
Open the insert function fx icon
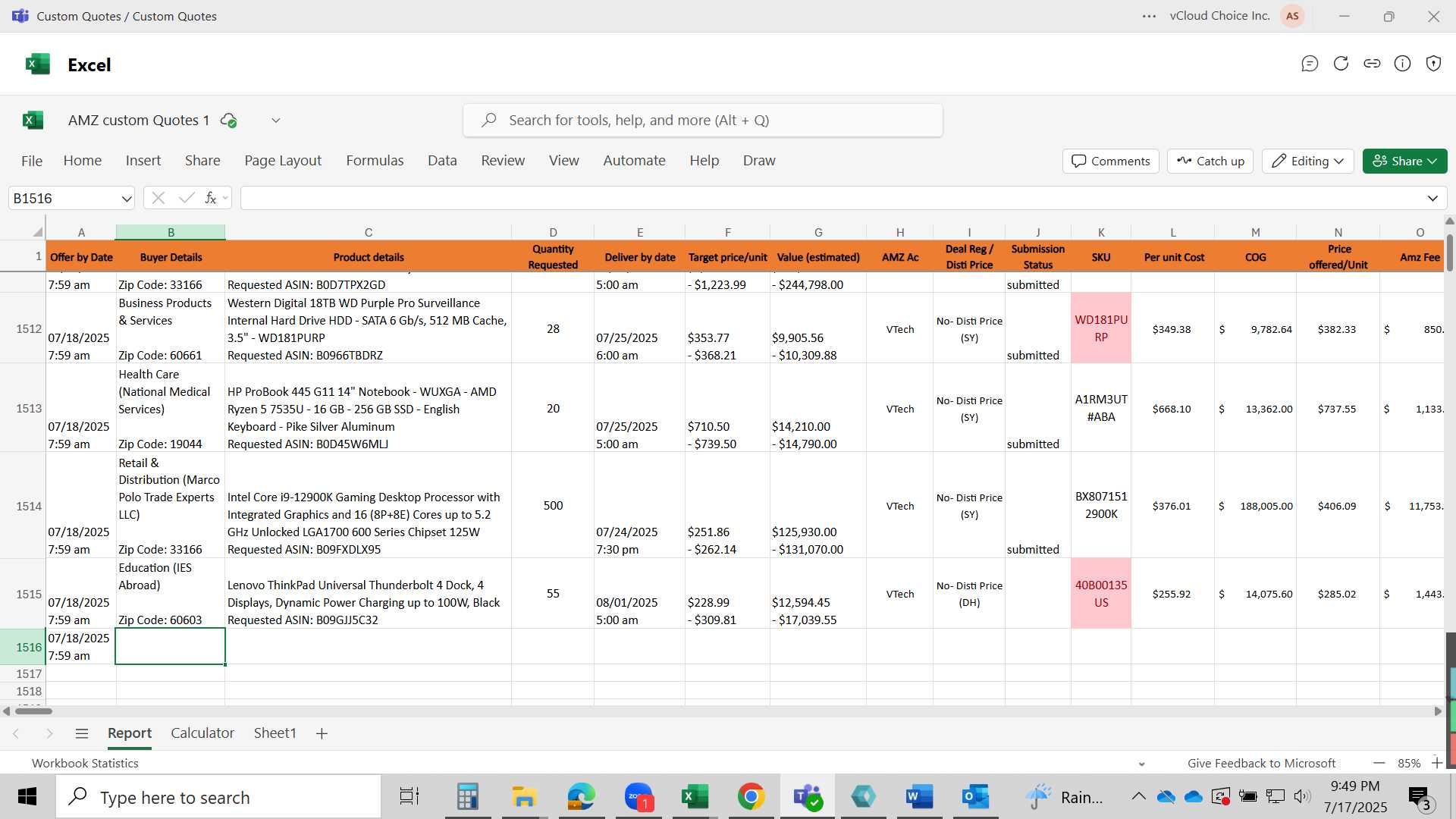(211, 198)
